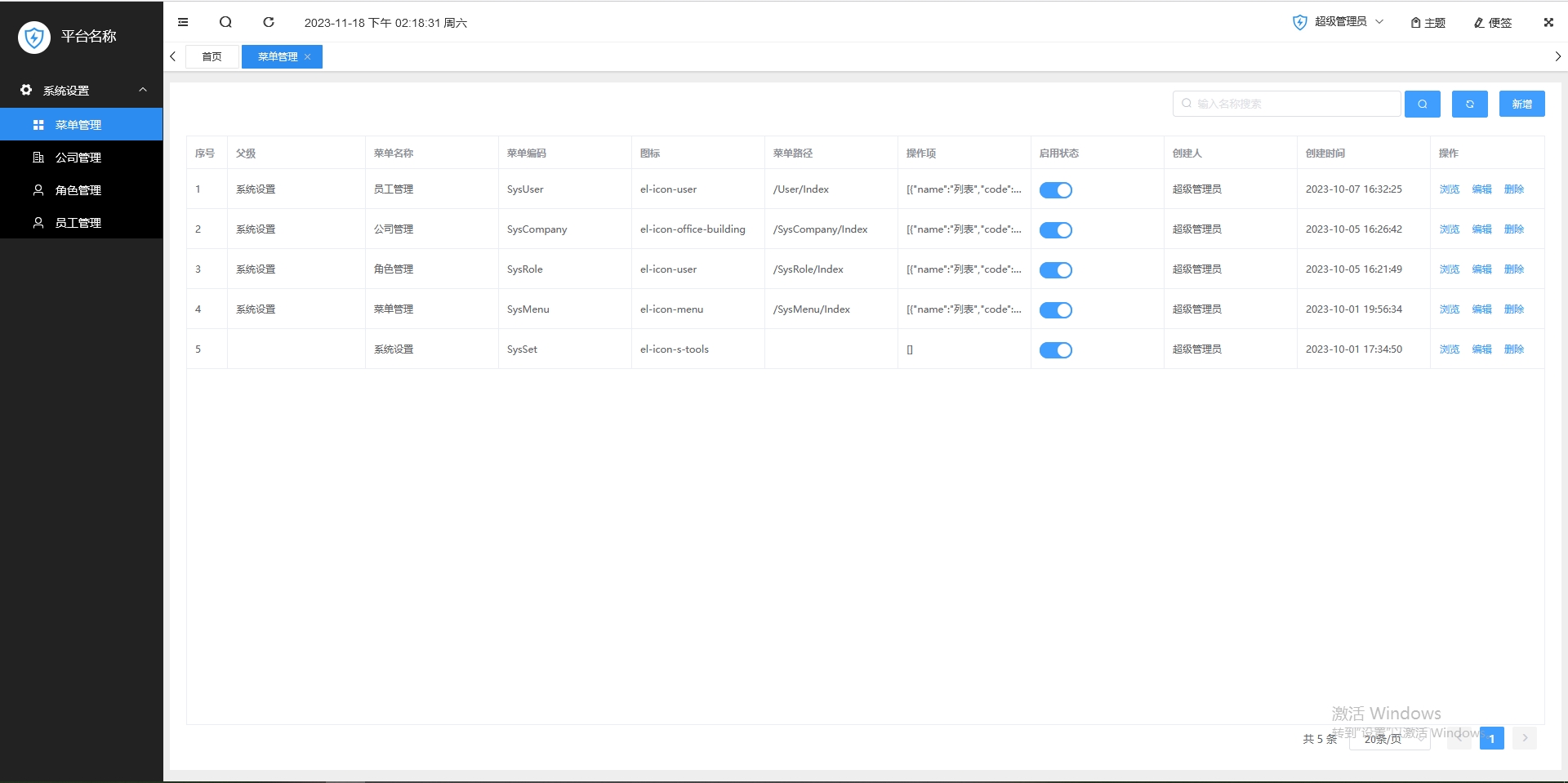Click 浏览 for the SysSet row
Image resolution: width=1568 pixels, height=783 pixels.
(1450, 349)
